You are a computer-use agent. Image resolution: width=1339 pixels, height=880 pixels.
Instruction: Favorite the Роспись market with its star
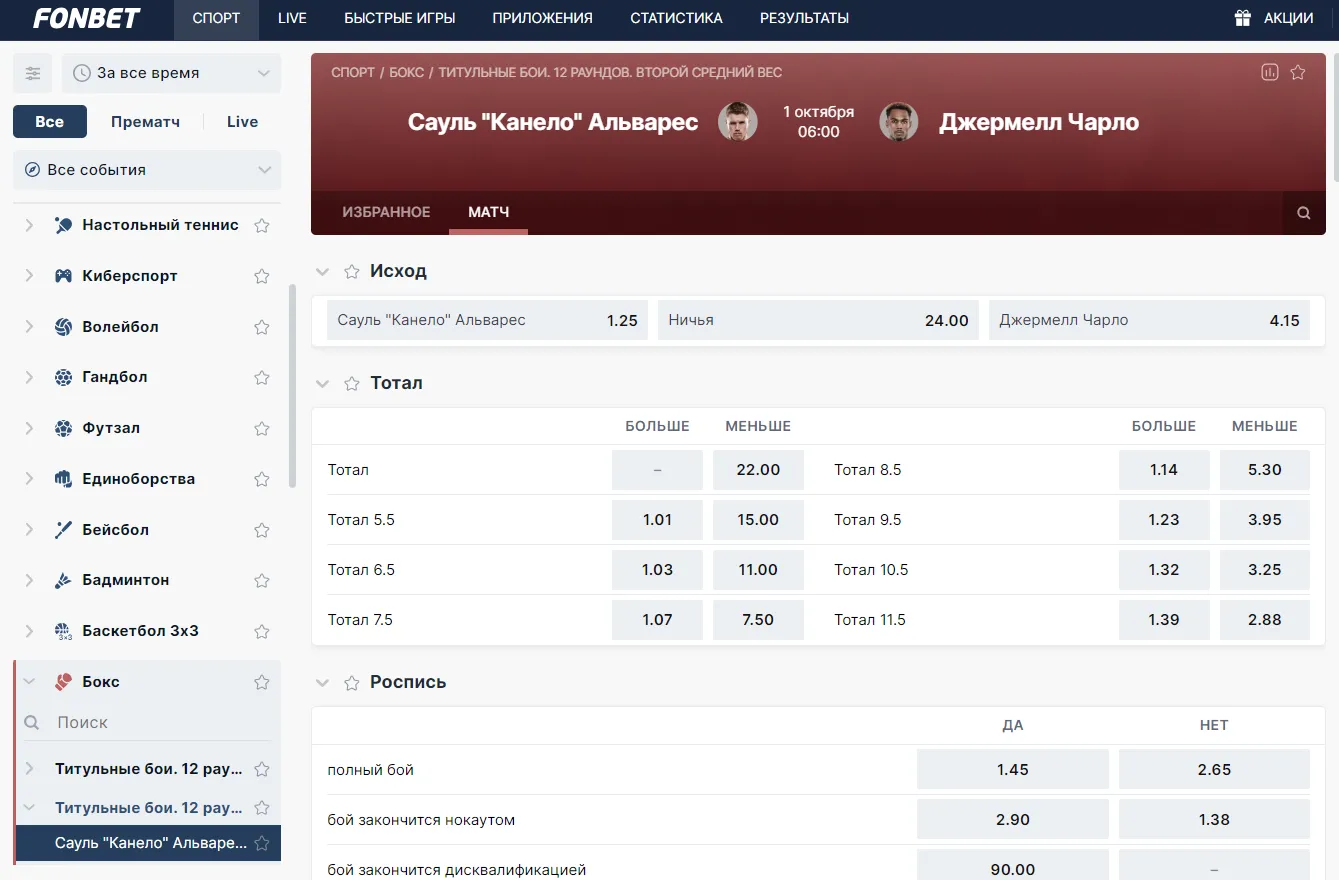point(352,682)
